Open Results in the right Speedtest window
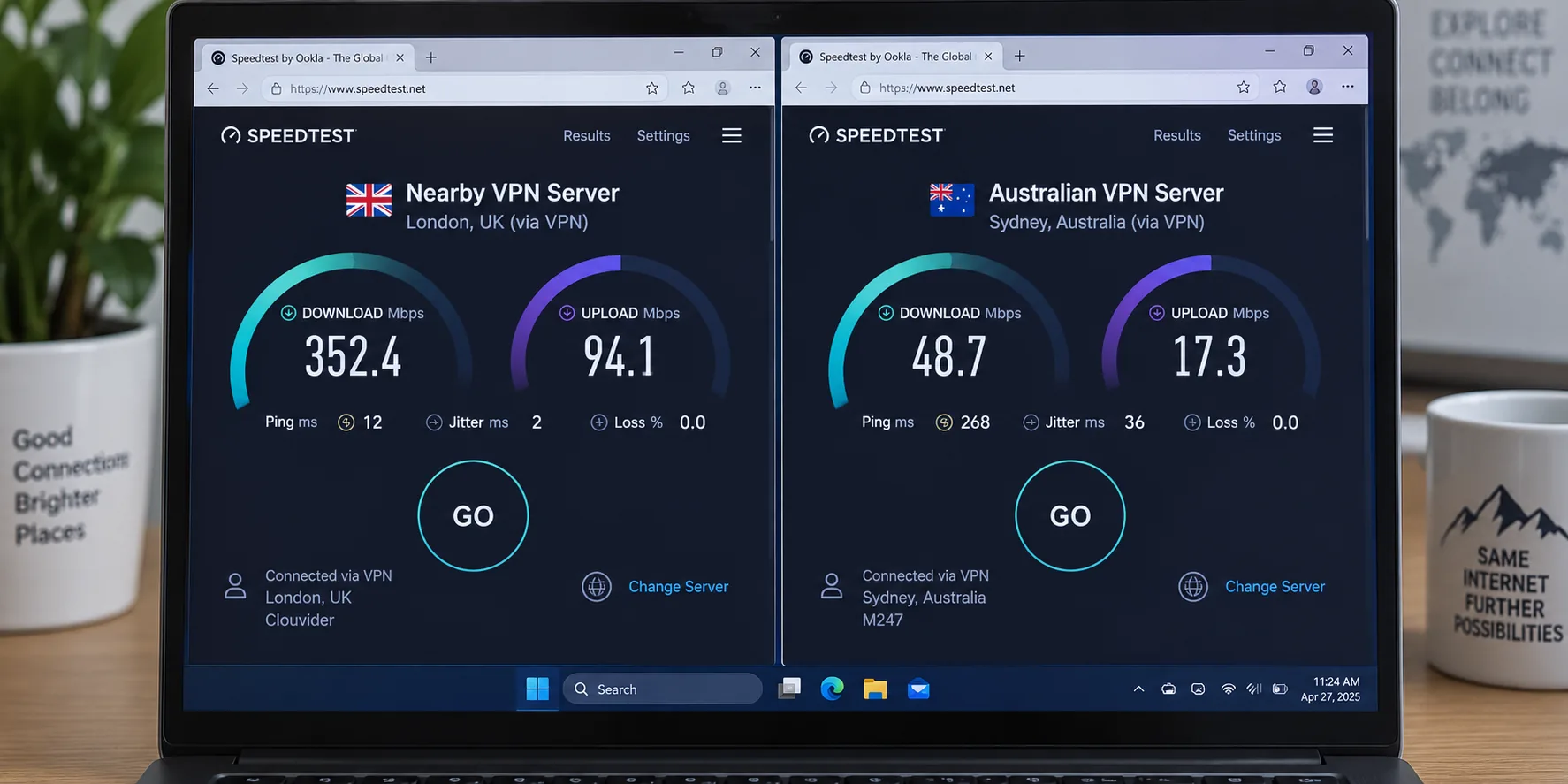1568x784 pixels. 1177,135
